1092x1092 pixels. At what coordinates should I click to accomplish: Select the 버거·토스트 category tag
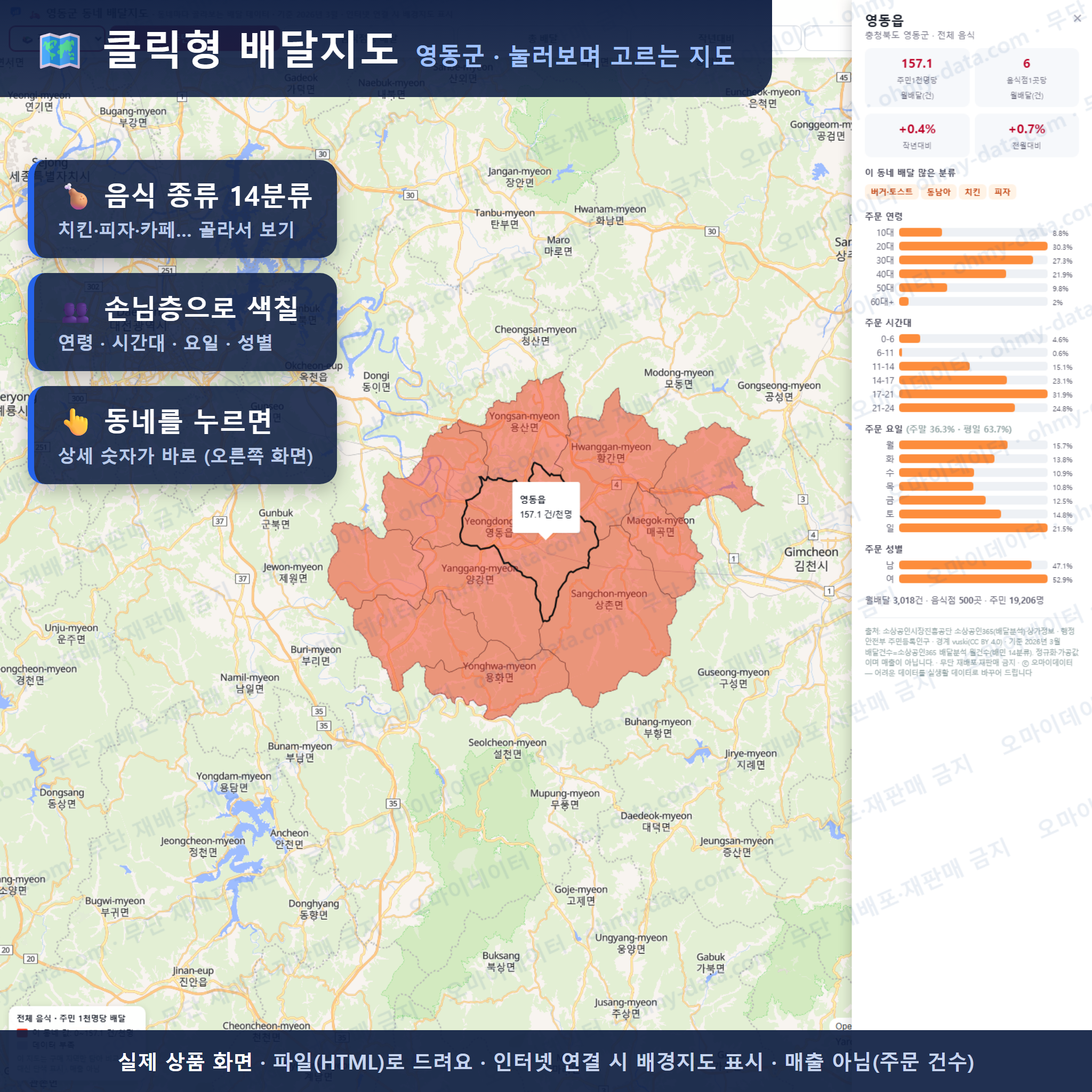pyautogui.click(x=892, y=192)
